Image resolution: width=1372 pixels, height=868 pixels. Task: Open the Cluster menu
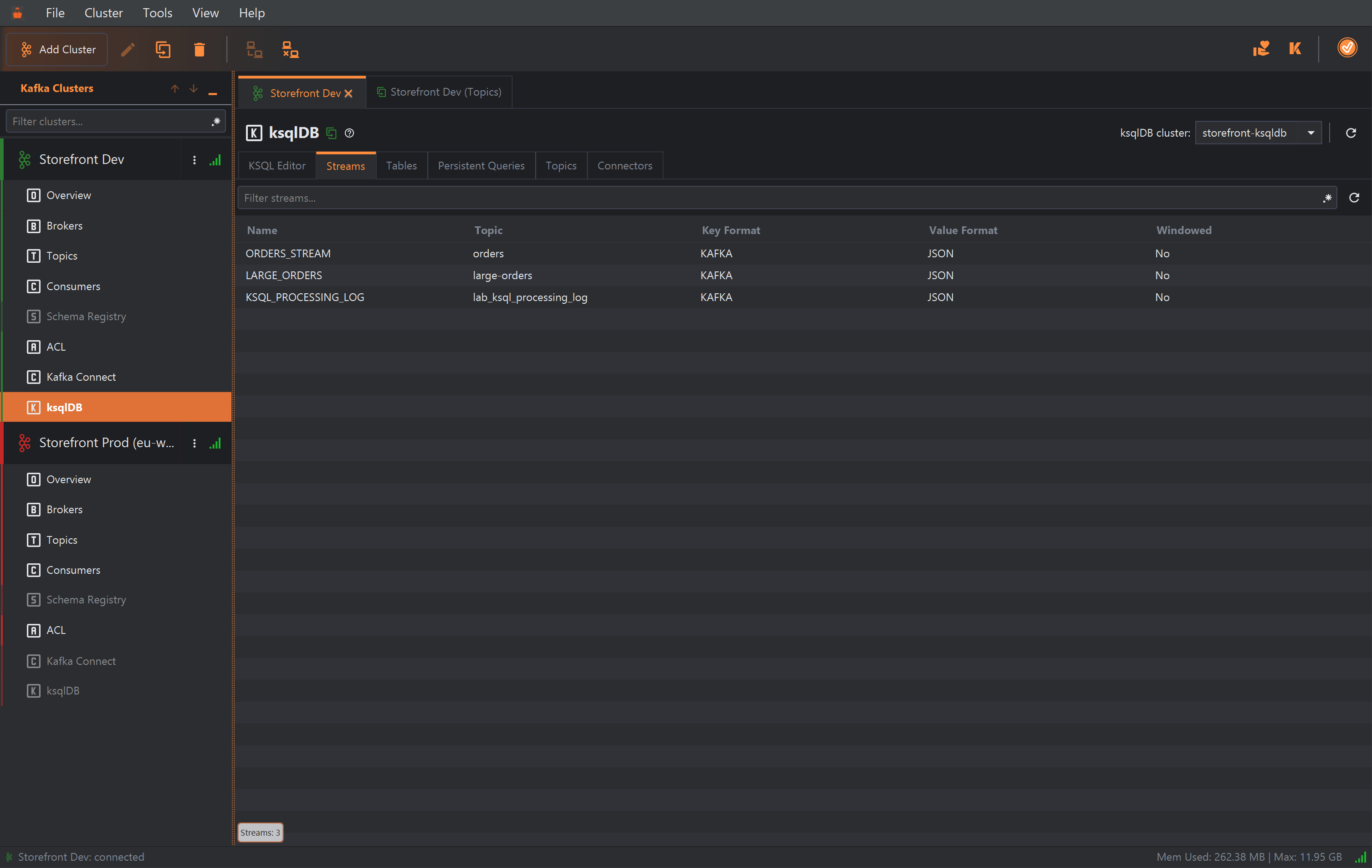pyautogui.click(x=103, y=13)
